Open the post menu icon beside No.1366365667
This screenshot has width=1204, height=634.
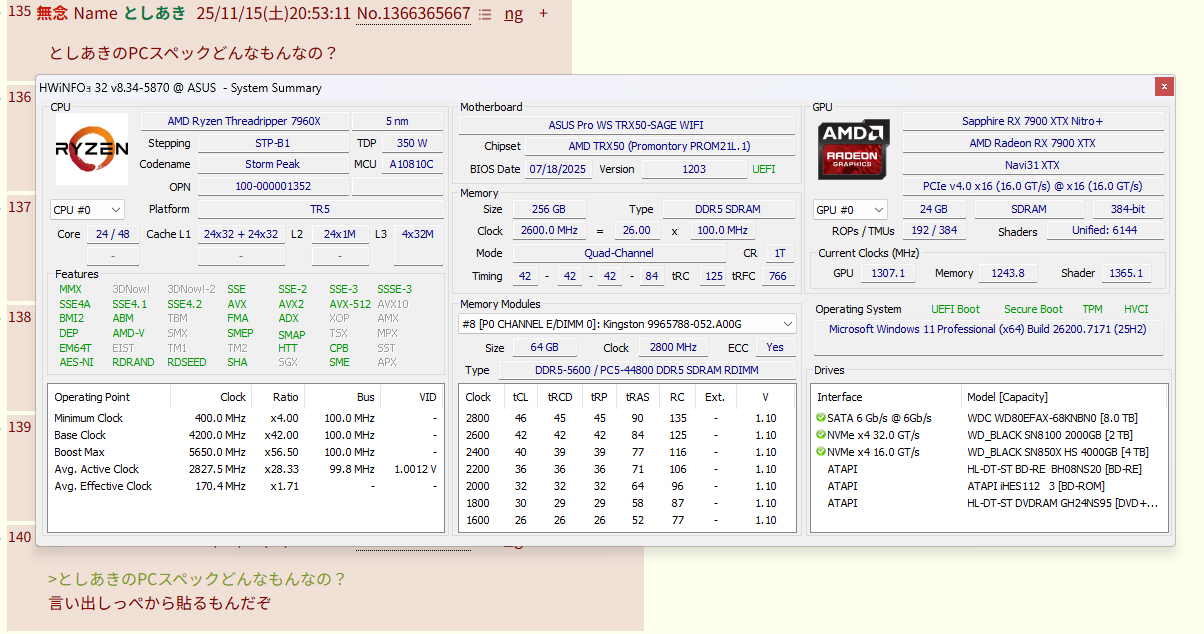pos(485,14)
